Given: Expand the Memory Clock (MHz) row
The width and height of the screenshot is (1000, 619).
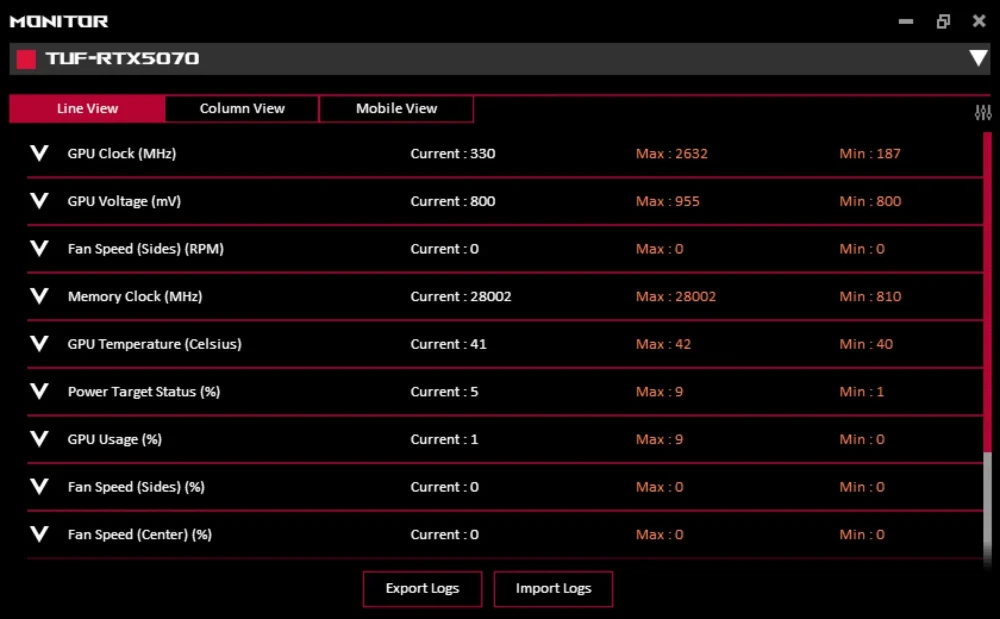Looking at the screenshot, I should [40, 296].
